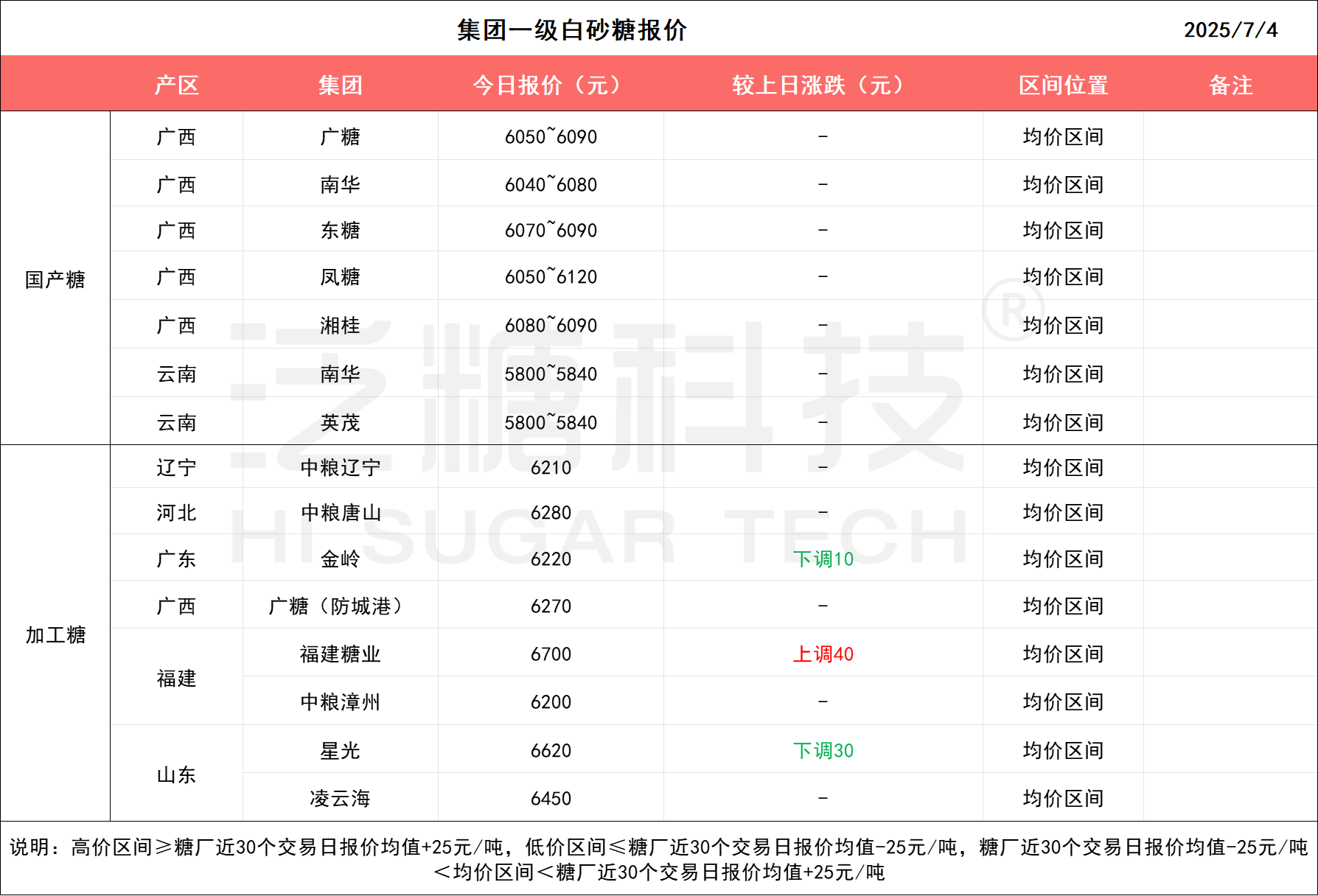The height and width of the screenshot is (896, 1318).
Task: Select the 集团 column header
Action: [340, 85]
